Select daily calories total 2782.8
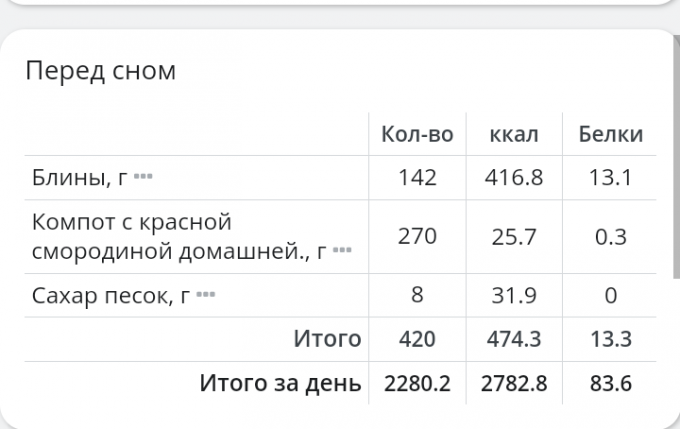680x429 pixels. click(514, 383)
